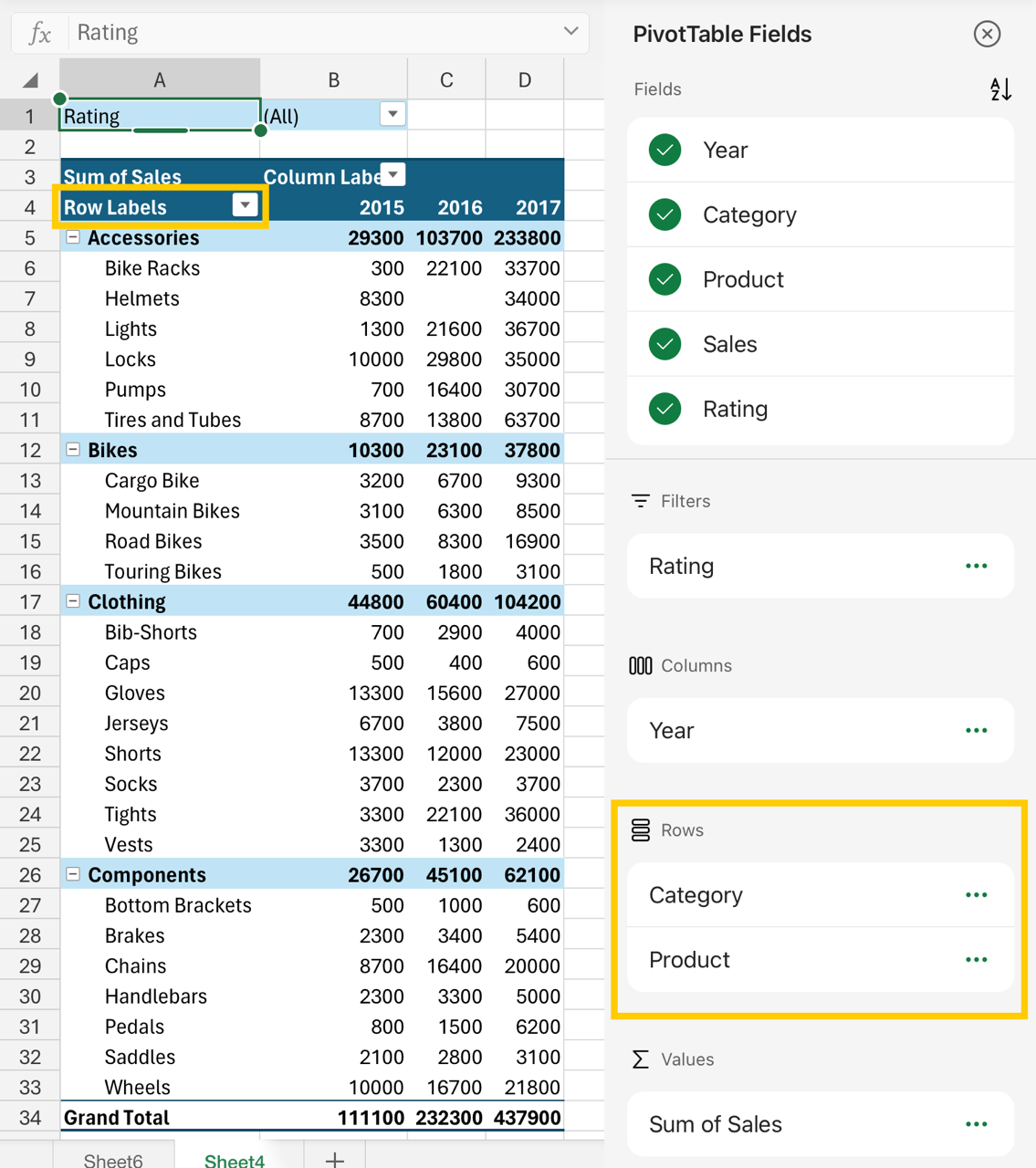
Task: Close the PivotTable Fields pane
Action: tap(987, 34)
